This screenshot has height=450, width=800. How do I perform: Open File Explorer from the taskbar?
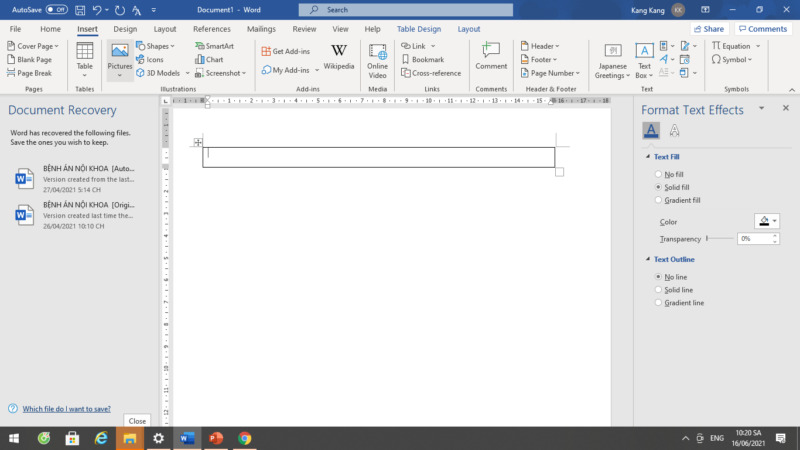tap(130, 438)
